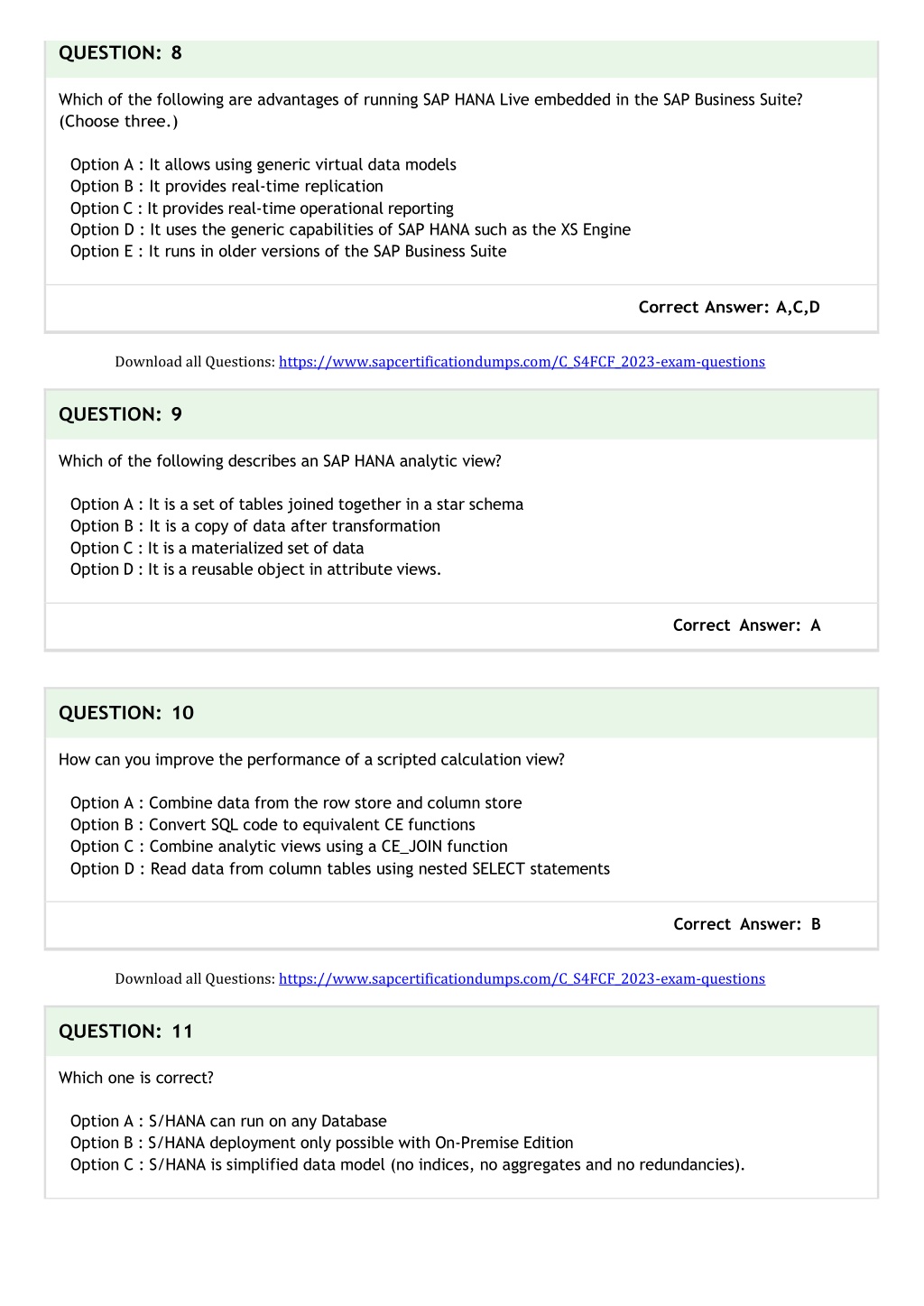Open the first sapcertificationdumps download link
Viewport: 924px width, 1306px height.
(522, 362)
